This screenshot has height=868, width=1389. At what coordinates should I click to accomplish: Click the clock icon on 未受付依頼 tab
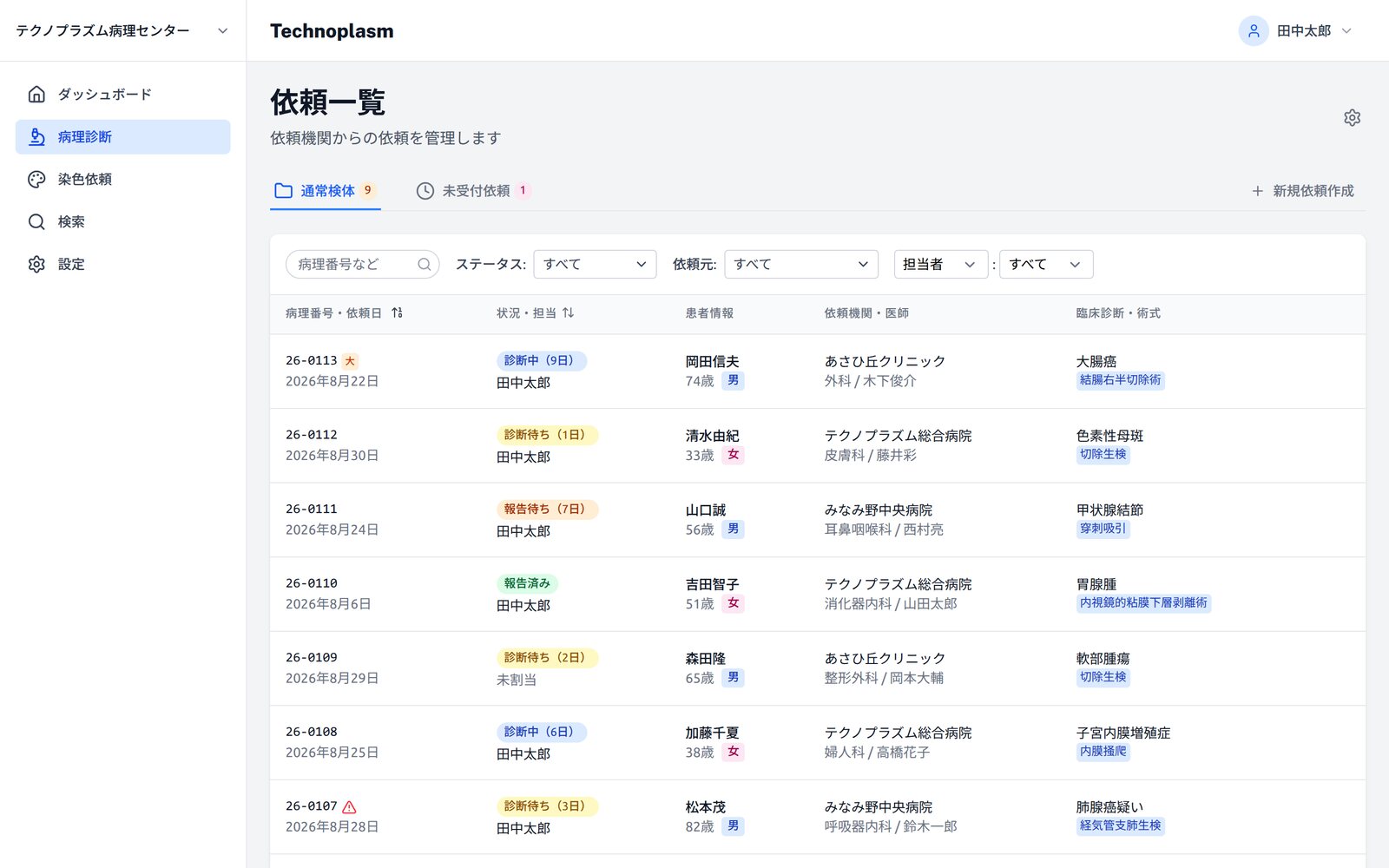pyautogui.click(x=425, y=190)
